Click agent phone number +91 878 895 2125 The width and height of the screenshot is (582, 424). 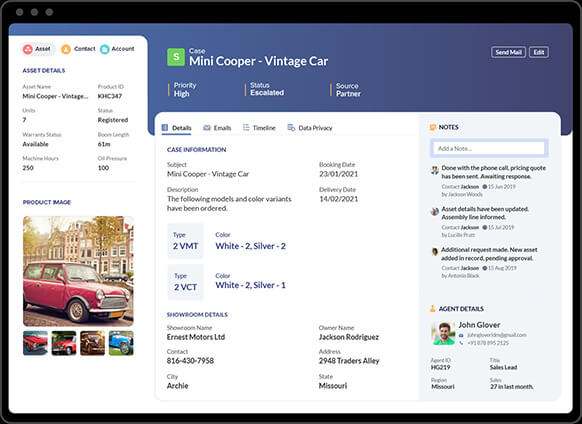[x=488, y=343]
